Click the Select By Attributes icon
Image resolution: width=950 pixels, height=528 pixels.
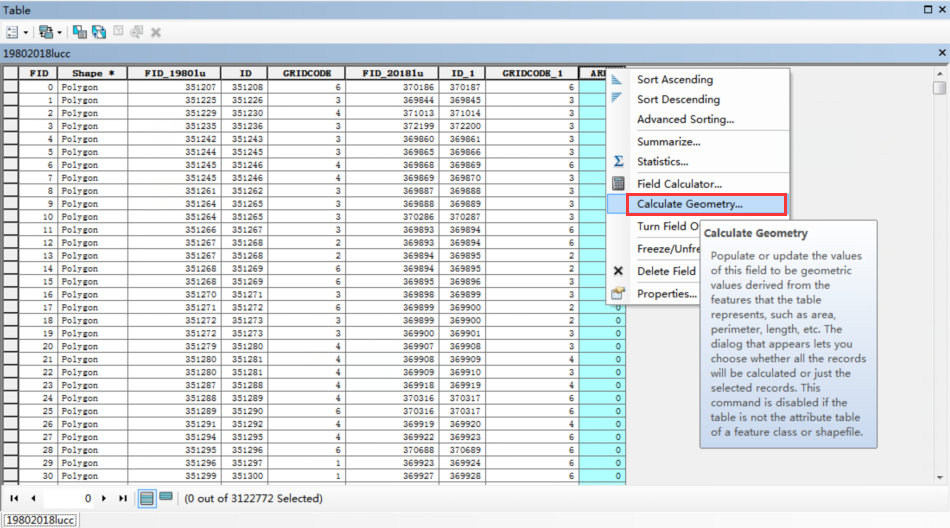79,32
